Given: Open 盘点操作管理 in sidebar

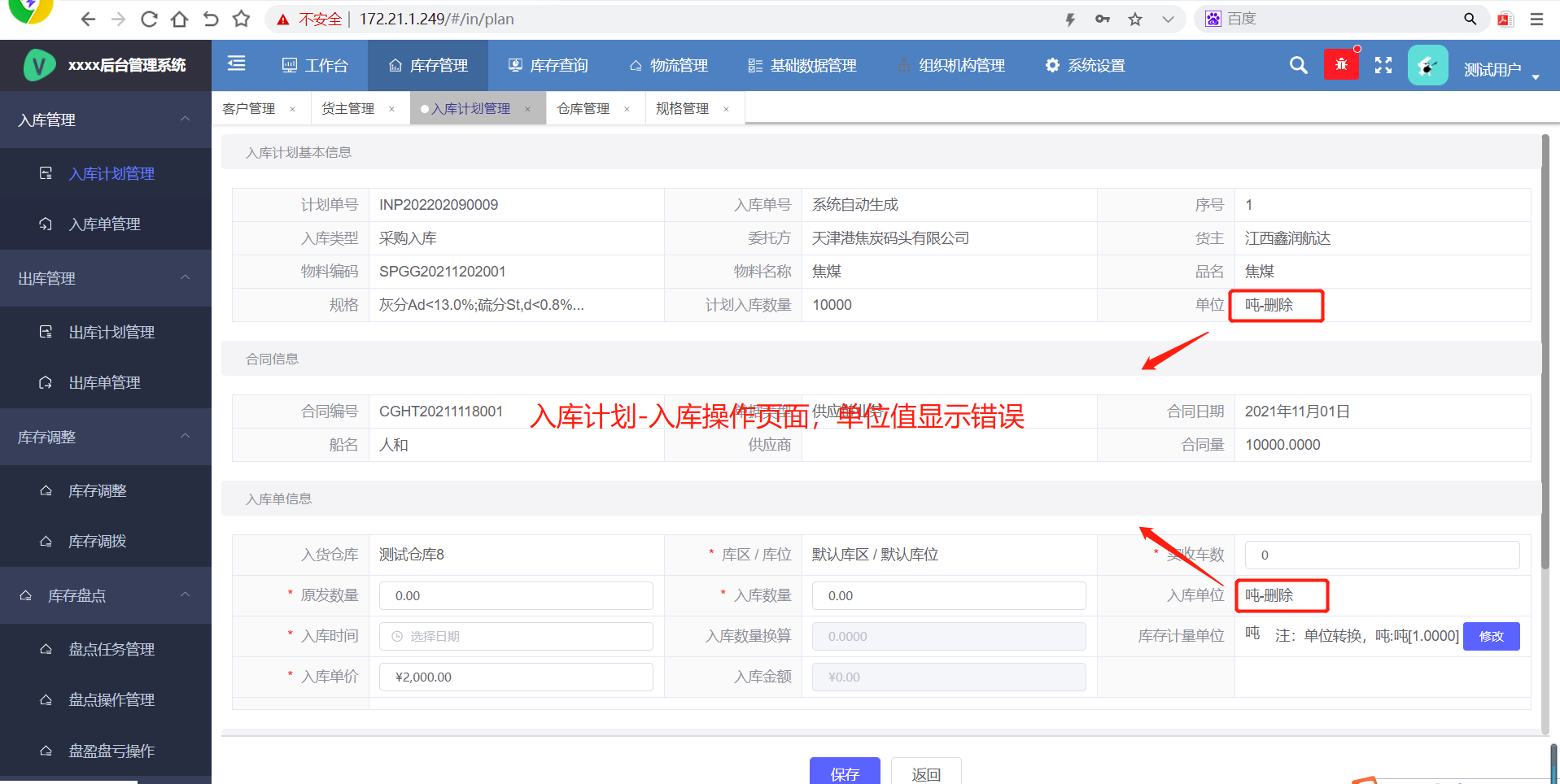Looking at the screenshot, I should click(106, 699).
